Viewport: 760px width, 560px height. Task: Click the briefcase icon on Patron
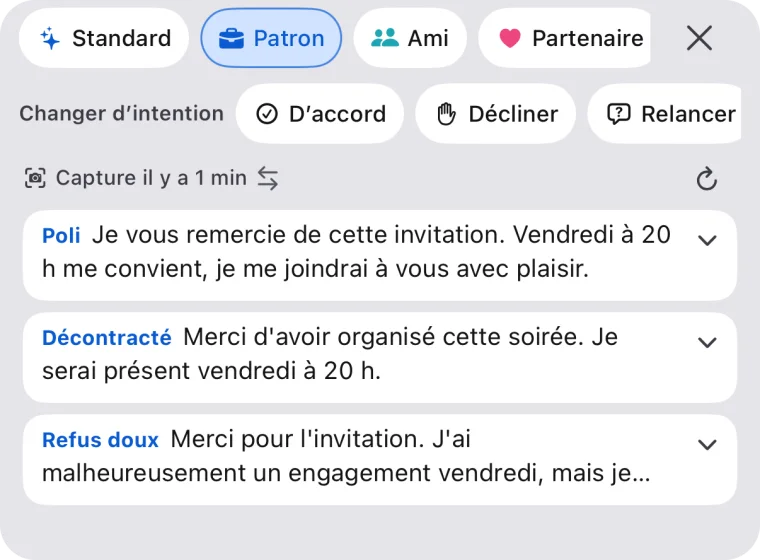point(231,38)
